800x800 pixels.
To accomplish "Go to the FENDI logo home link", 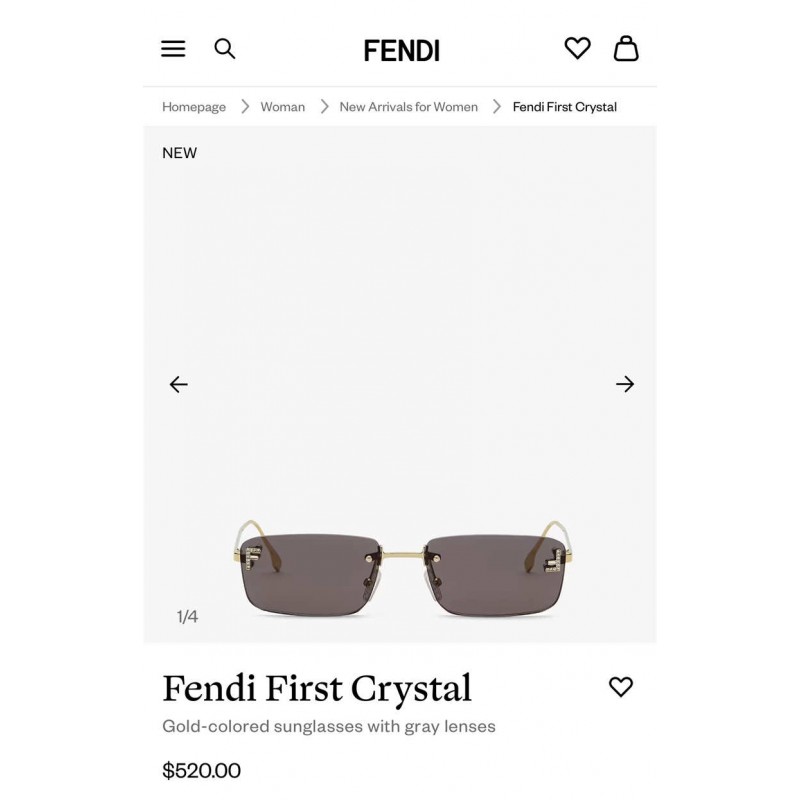I will coord(402,51).
